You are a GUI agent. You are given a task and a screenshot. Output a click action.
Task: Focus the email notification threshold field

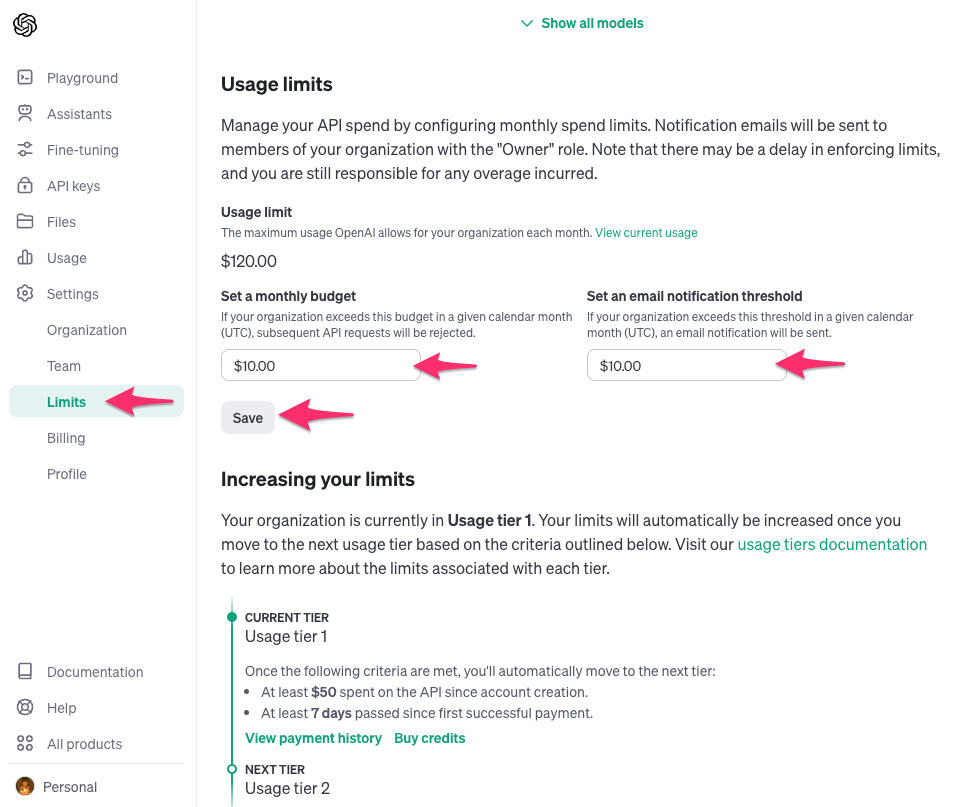[x=686, y=366]
